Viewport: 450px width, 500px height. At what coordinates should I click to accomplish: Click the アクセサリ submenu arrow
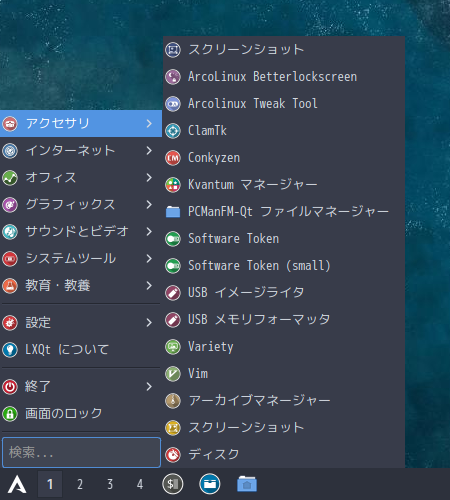[149, 124]
